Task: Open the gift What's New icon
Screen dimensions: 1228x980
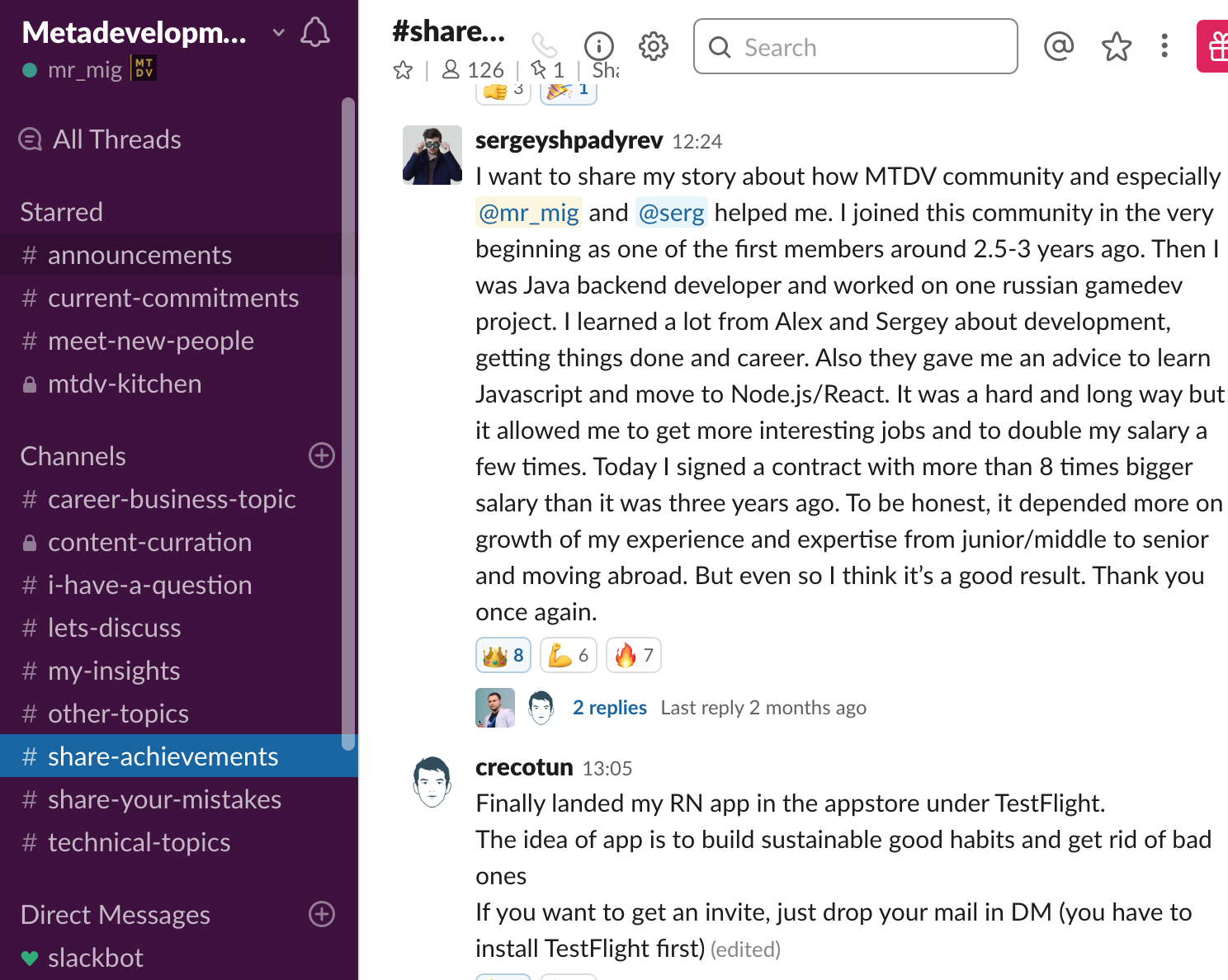Action: click(x=1216, y=46)
